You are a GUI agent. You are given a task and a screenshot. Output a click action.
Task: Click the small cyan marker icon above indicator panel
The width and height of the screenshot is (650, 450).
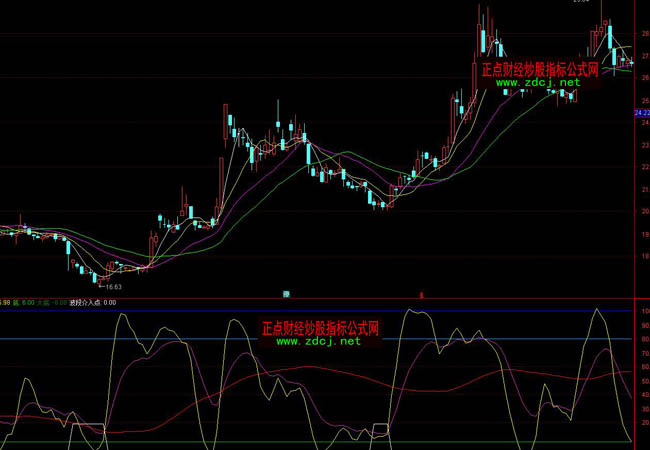point(286,294)
